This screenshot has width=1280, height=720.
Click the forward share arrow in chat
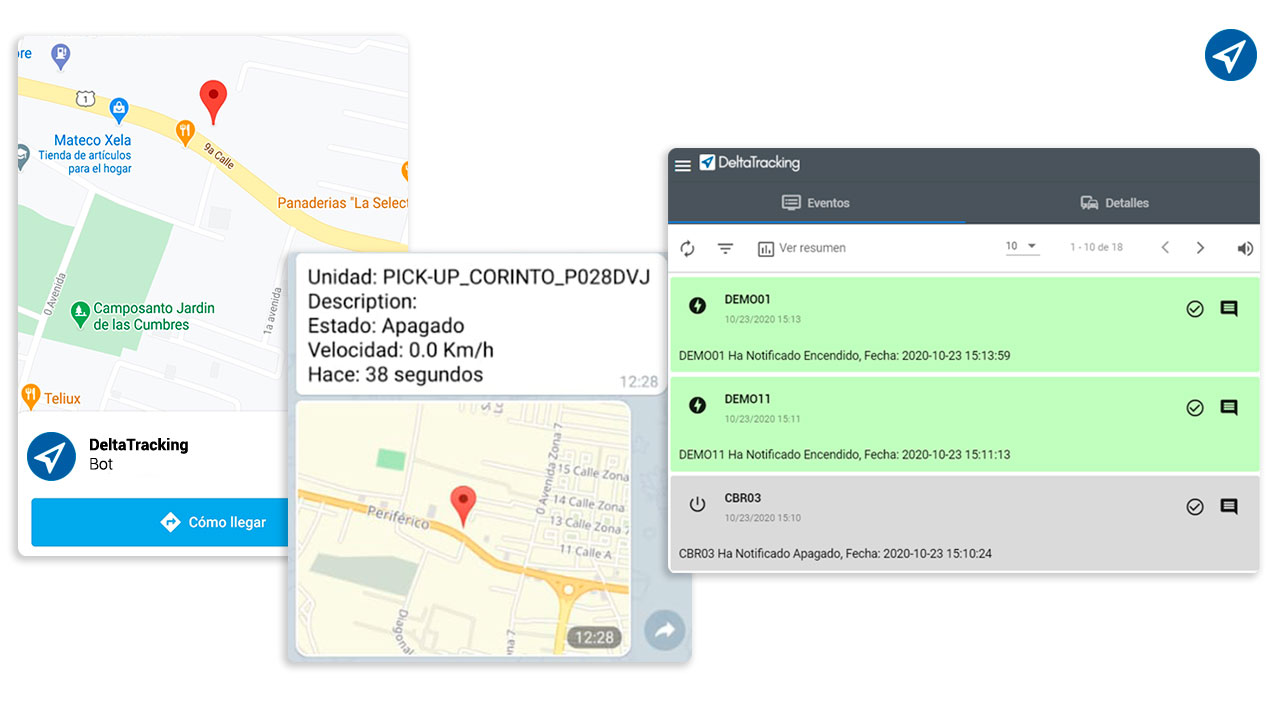point(664,630)
